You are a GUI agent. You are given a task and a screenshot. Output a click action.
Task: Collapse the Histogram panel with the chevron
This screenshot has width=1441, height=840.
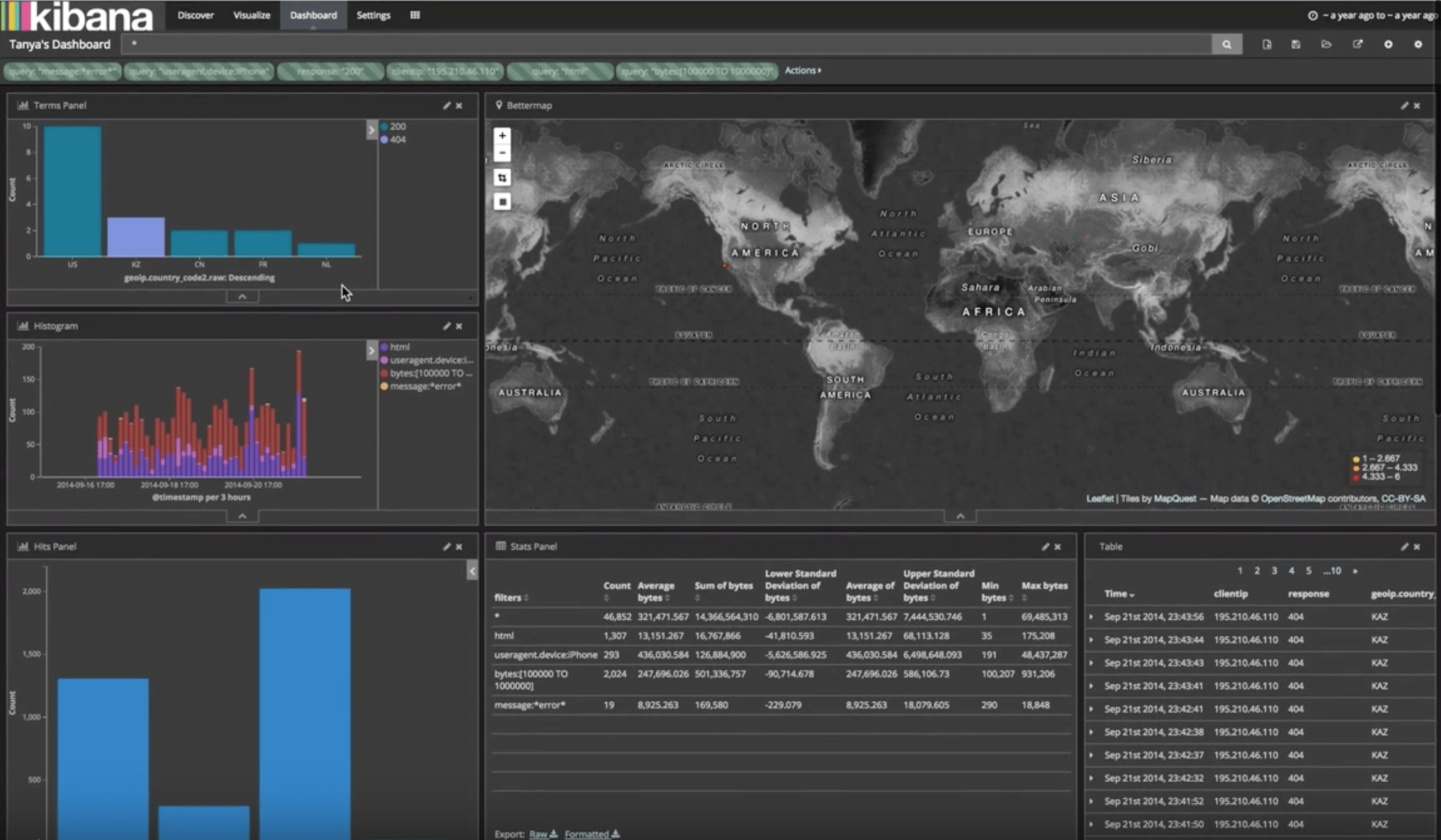coord(242,516)
